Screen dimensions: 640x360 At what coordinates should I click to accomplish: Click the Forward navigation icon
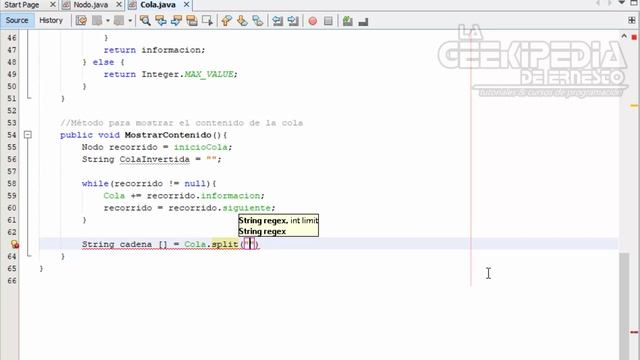pyautogui.click(x=119, y=20)
